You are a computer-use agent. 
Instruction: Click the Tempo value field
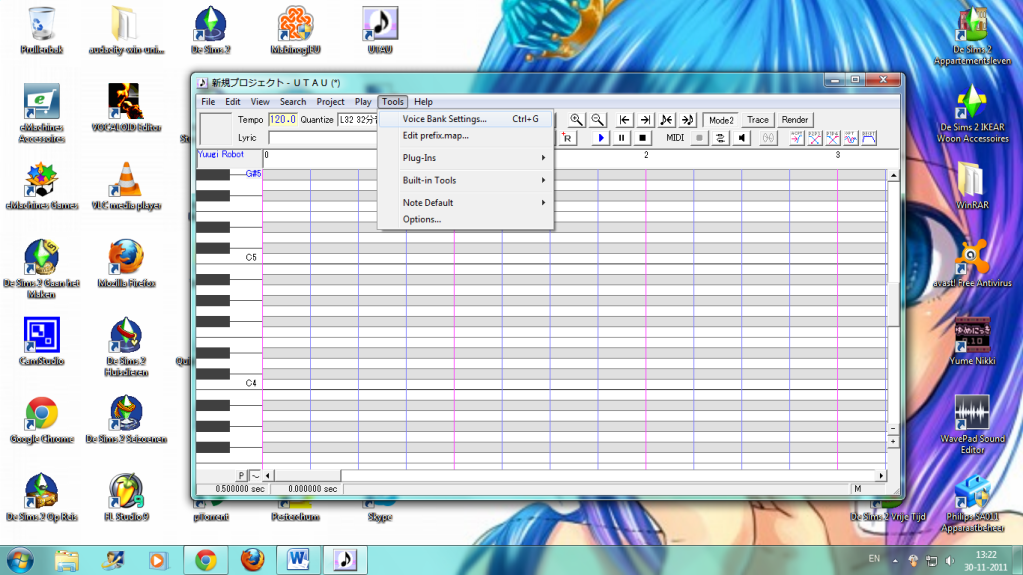click(283, 120)
